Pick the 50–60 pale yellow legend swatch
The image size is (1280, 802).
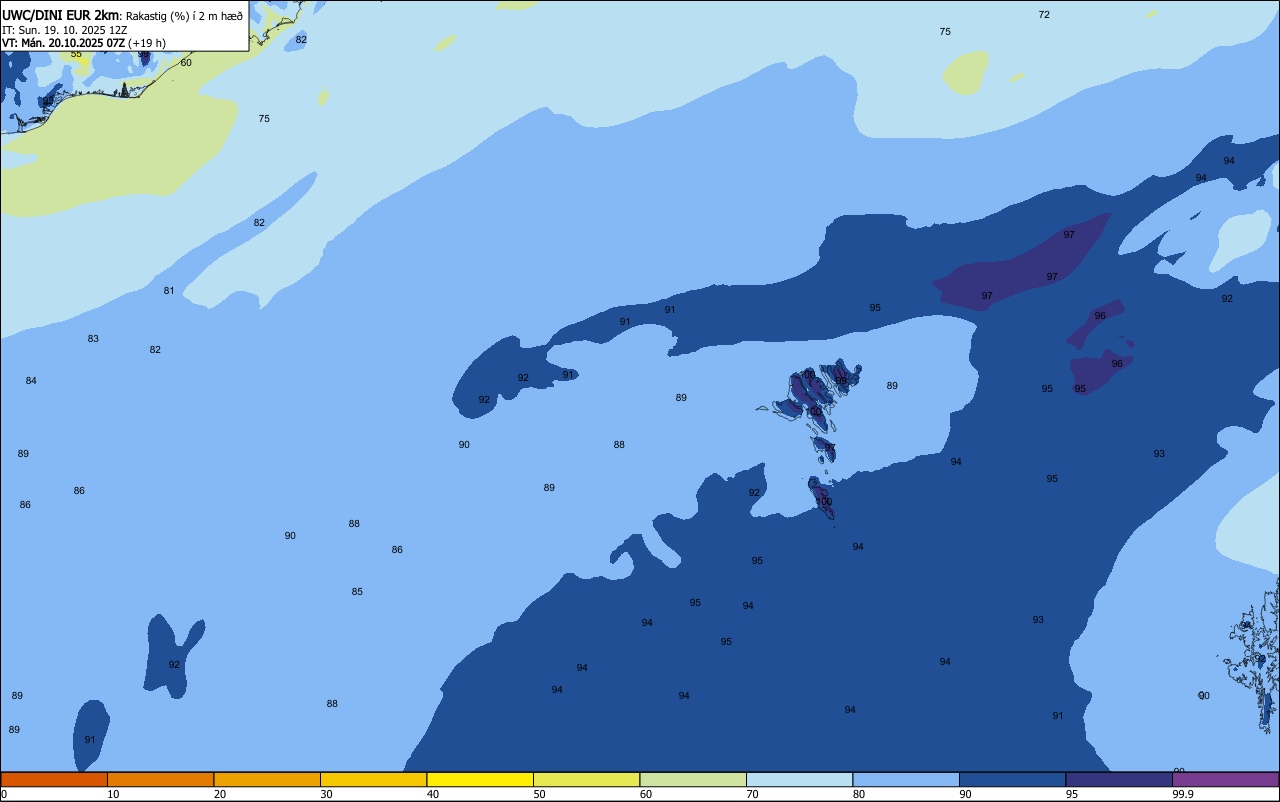(586, 779)
